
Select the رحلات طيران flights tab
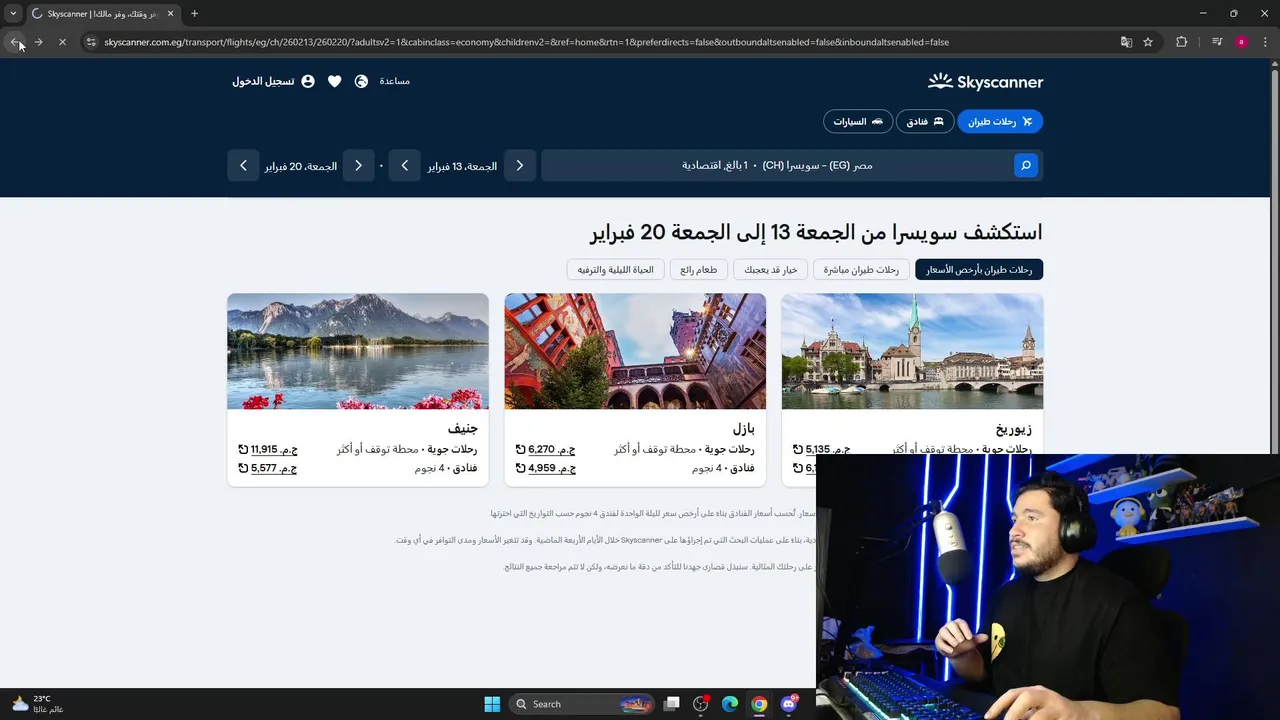pos(1000,121)
